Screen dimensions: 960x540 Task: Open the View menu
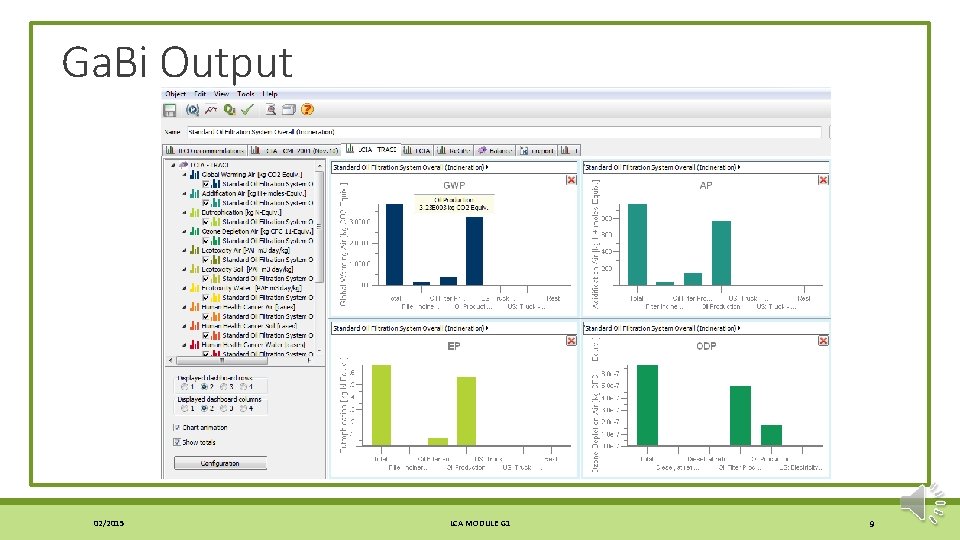(x=221, y=94)
